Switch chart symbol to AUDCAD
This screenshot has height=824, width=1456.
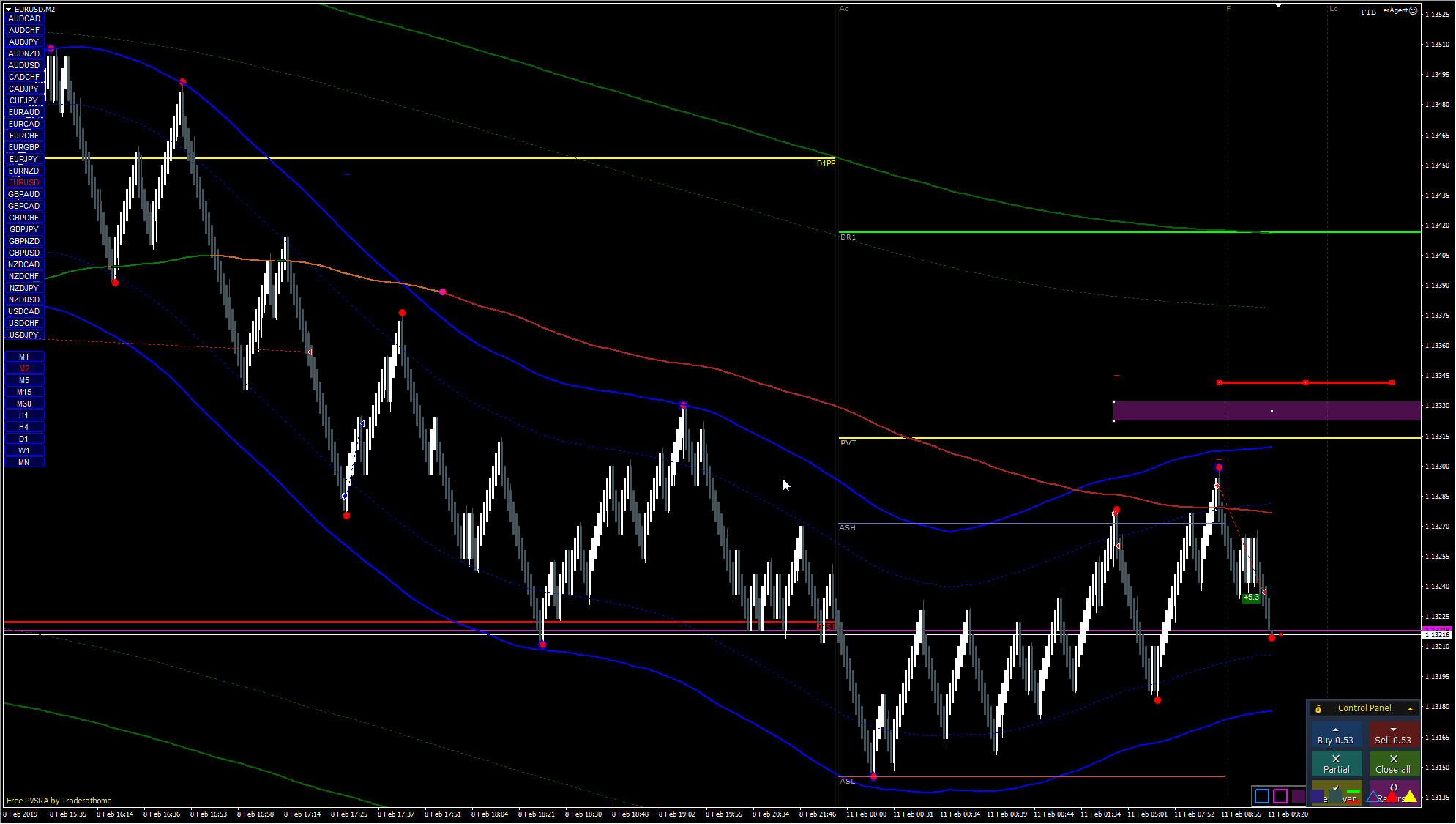24,18
